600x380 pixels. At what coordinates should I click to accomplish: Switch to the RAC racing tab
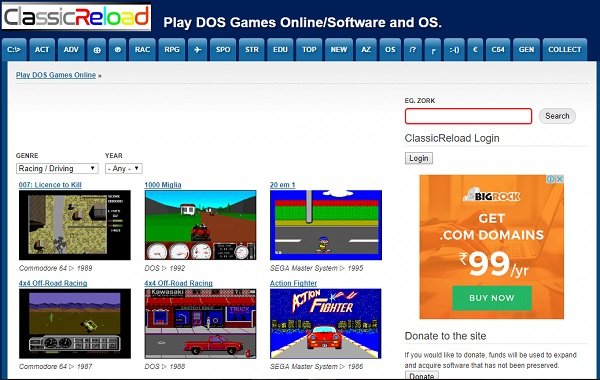142,50
